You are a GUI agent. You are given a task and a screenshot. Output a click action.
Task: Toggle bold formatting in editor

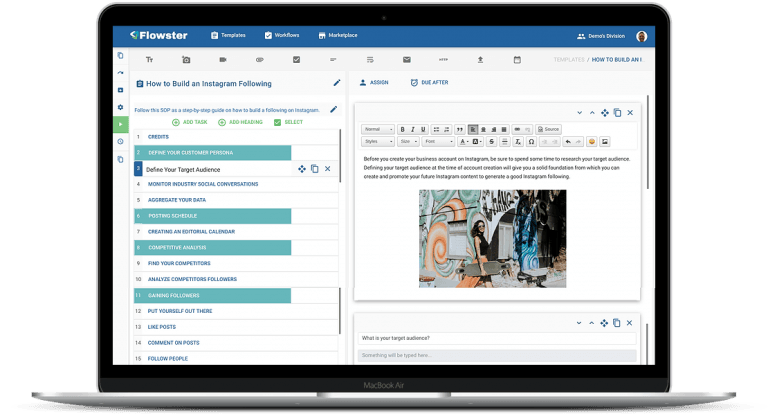[403, 129]
